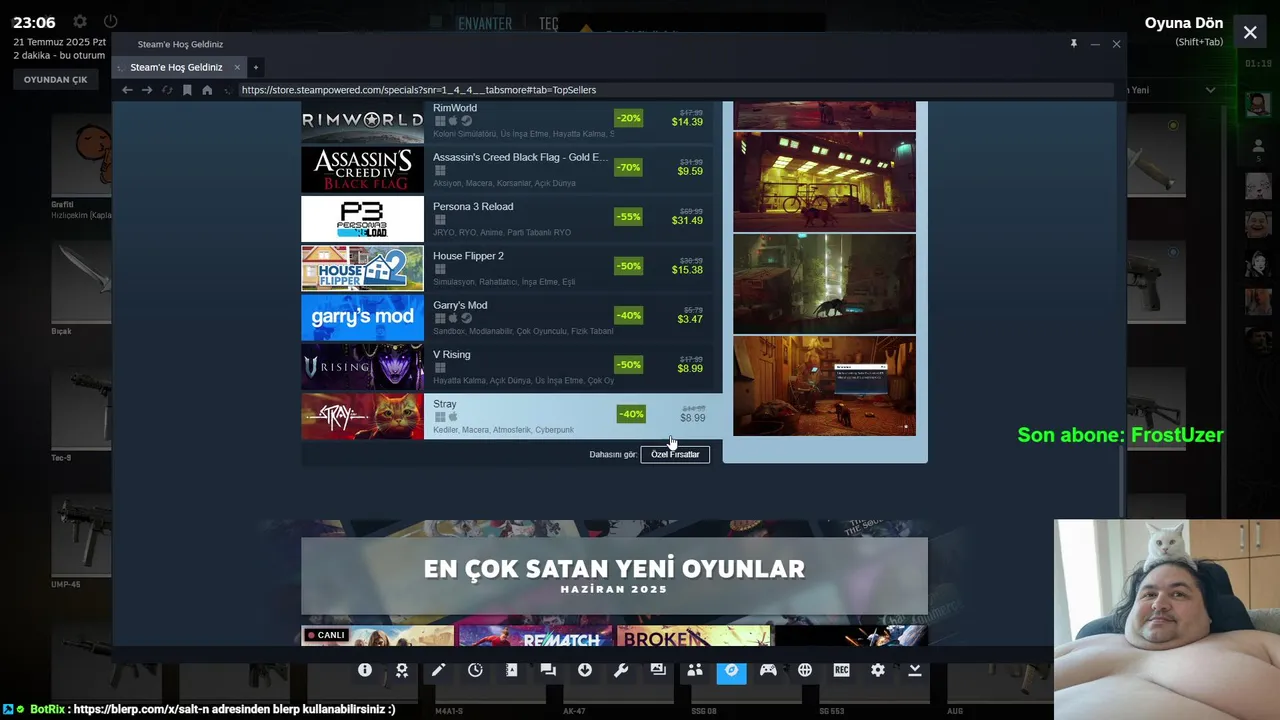The width and height of the screenshot is (1280, 720).
Task: Click the REMATCH game tile
Action: [536, 636]
